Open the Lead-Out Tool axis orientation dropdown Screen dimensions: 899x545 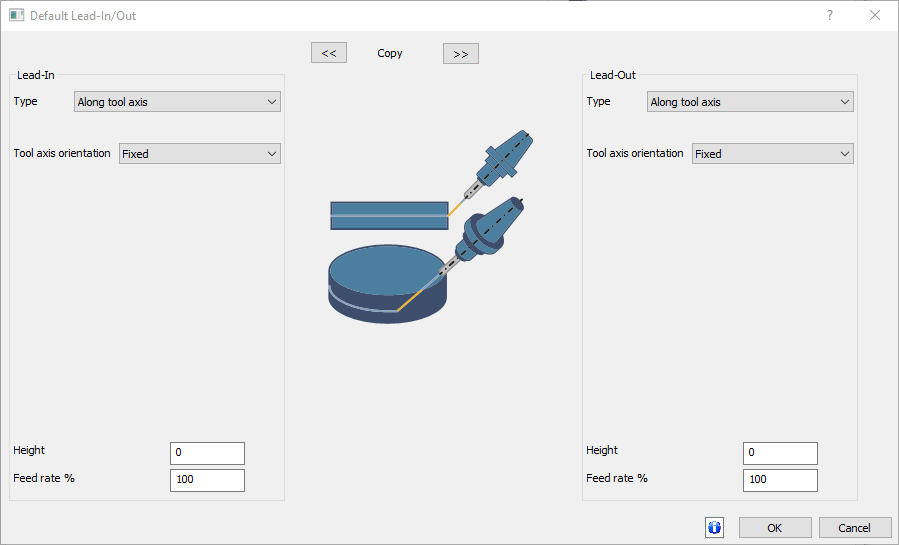772,154
